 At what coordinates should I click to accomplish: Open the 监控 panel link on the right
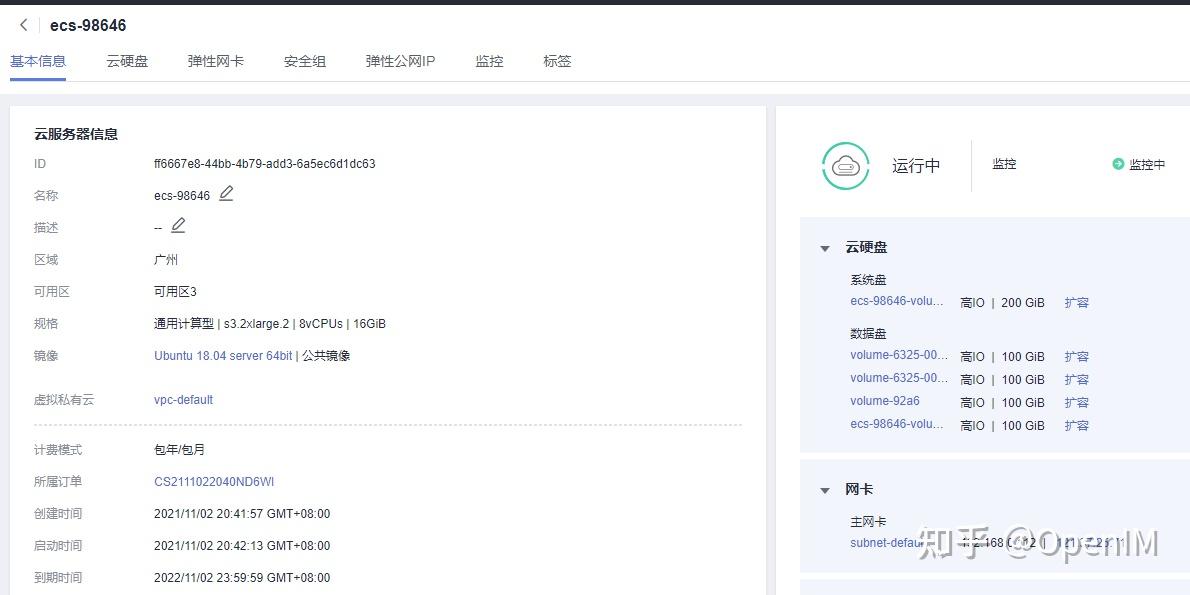1004,164
